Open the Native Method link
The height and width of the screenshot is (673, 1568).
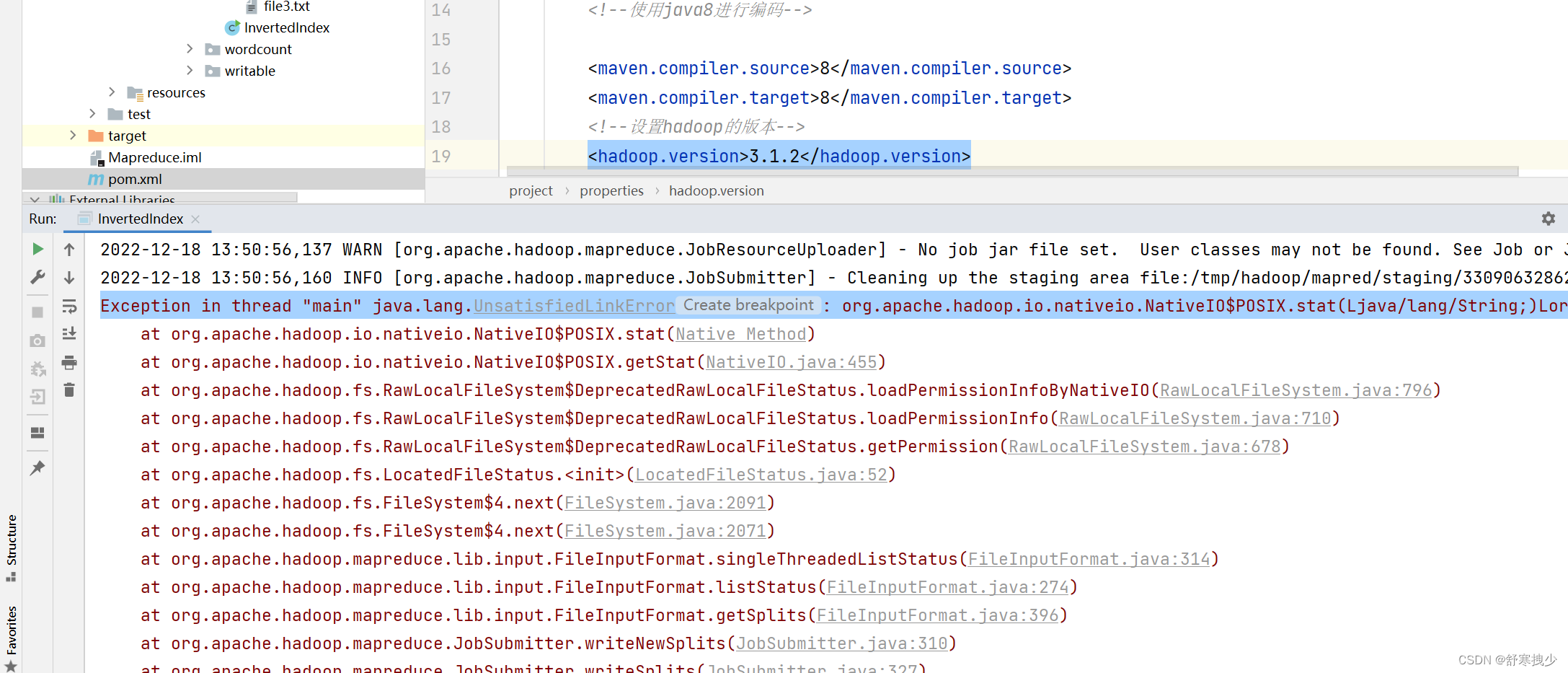pyautogui.click(x=740, y=334)
